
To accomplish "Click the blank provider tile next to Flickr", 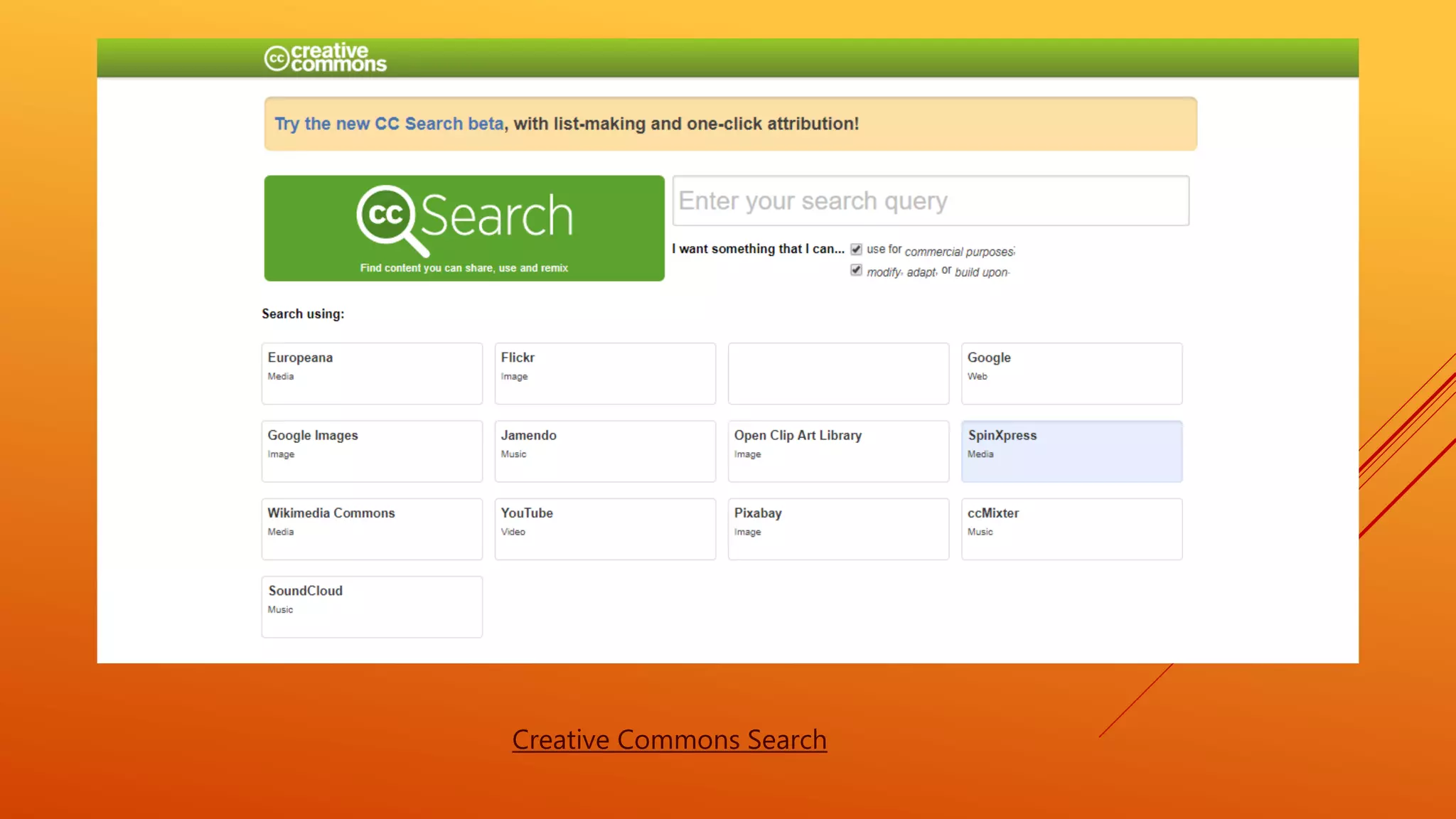I will pyautogui.click(x=837, y=373).
